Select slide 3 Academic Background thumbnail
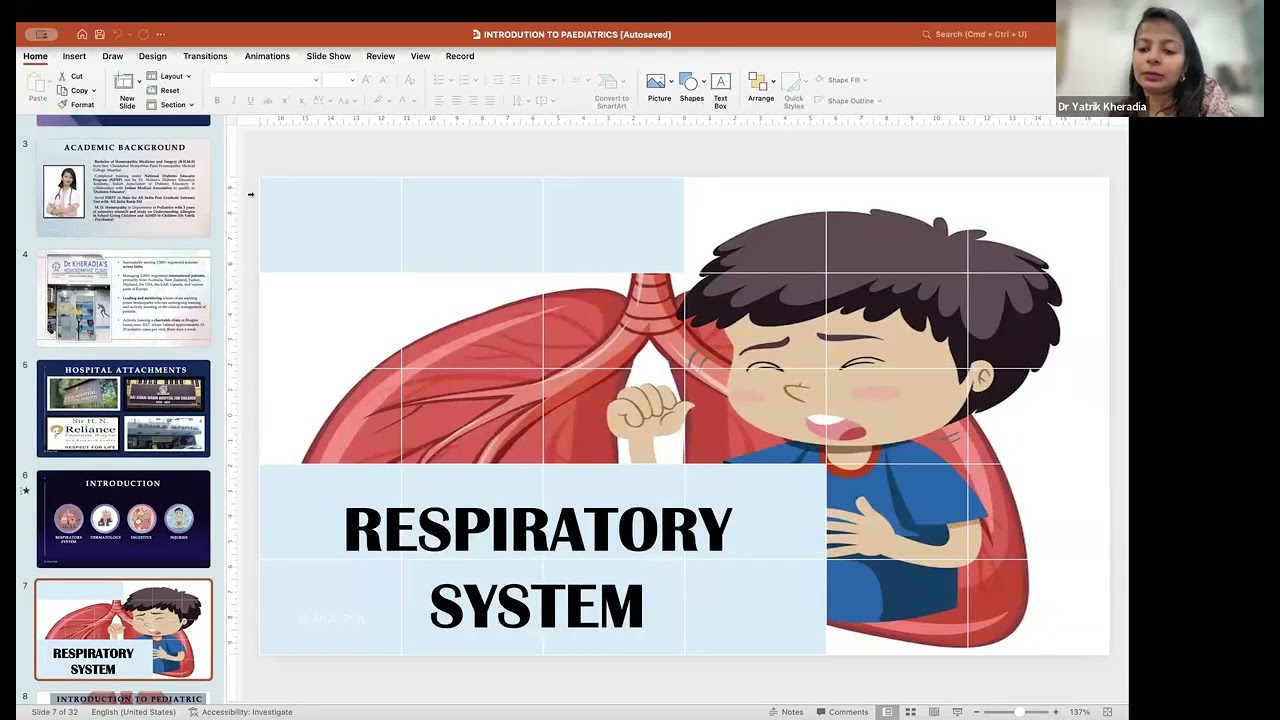This screenshot has width=1280, height=720. (x=123, y=187)
